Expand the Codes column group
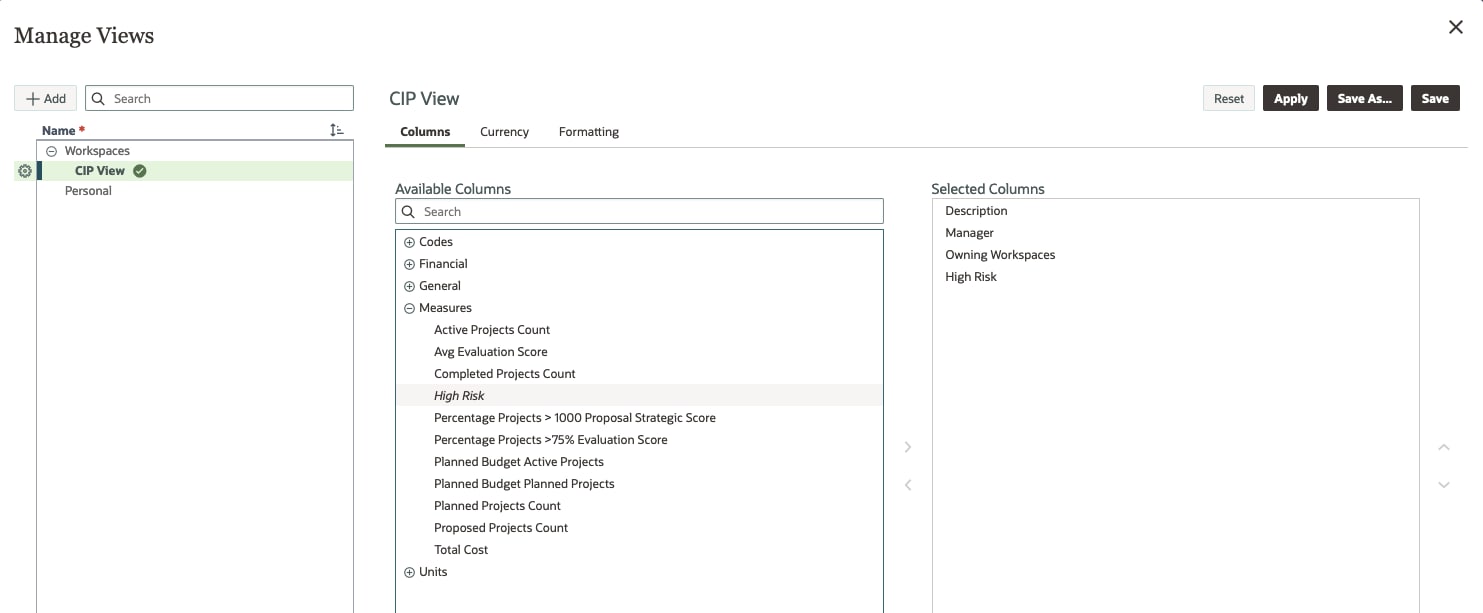 [x=409, y=242]
